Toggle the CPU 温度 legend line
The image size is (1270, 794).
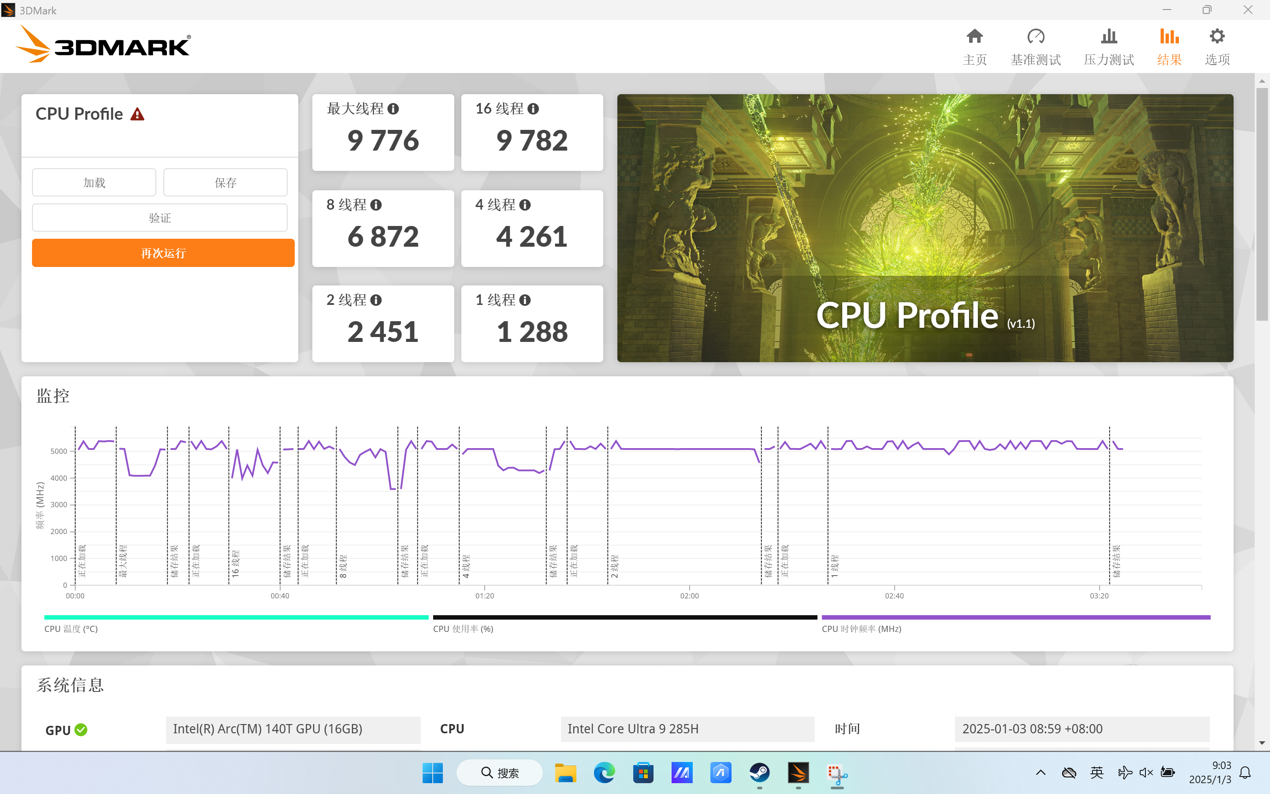[x=236, y=618]
